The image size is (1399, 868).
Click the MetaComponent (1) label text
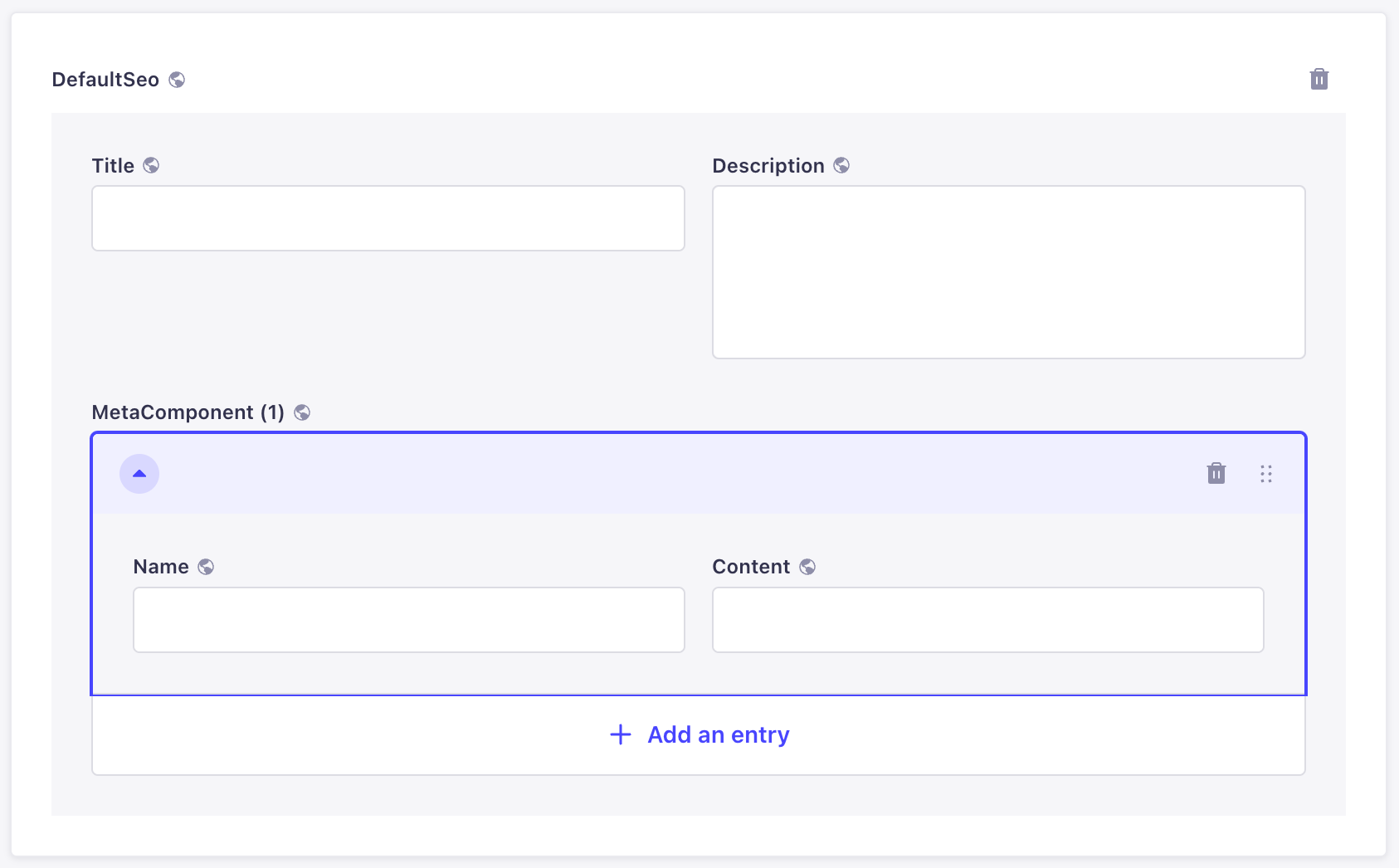[188, 412]
